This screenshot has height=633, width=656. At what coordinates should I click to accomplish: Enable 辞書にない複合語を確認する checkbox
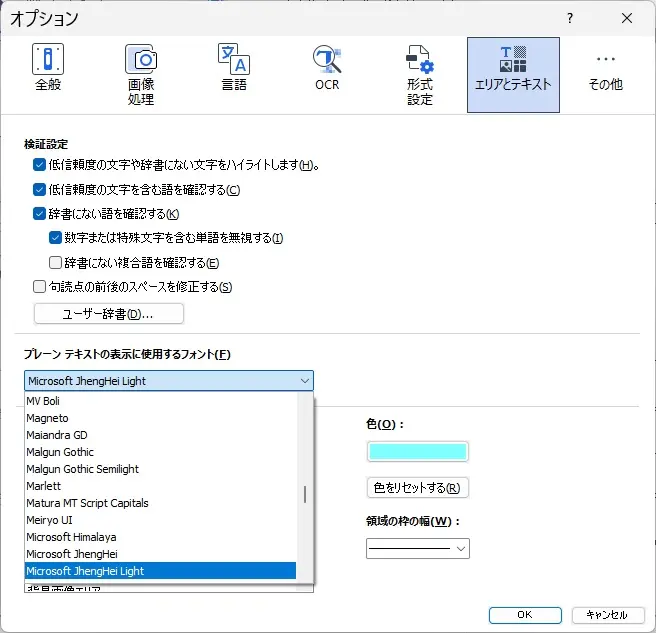tap(55, 263)
